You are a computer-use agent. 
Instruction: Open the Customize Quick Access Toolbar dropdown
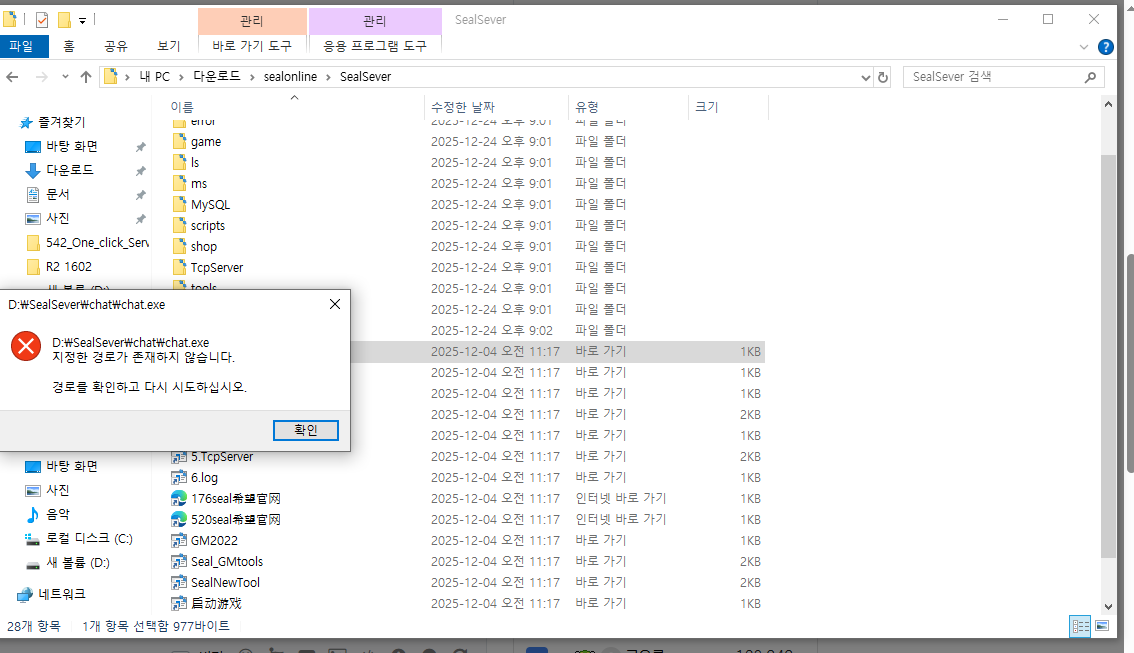pyautogui.click(x=82, y=21)
